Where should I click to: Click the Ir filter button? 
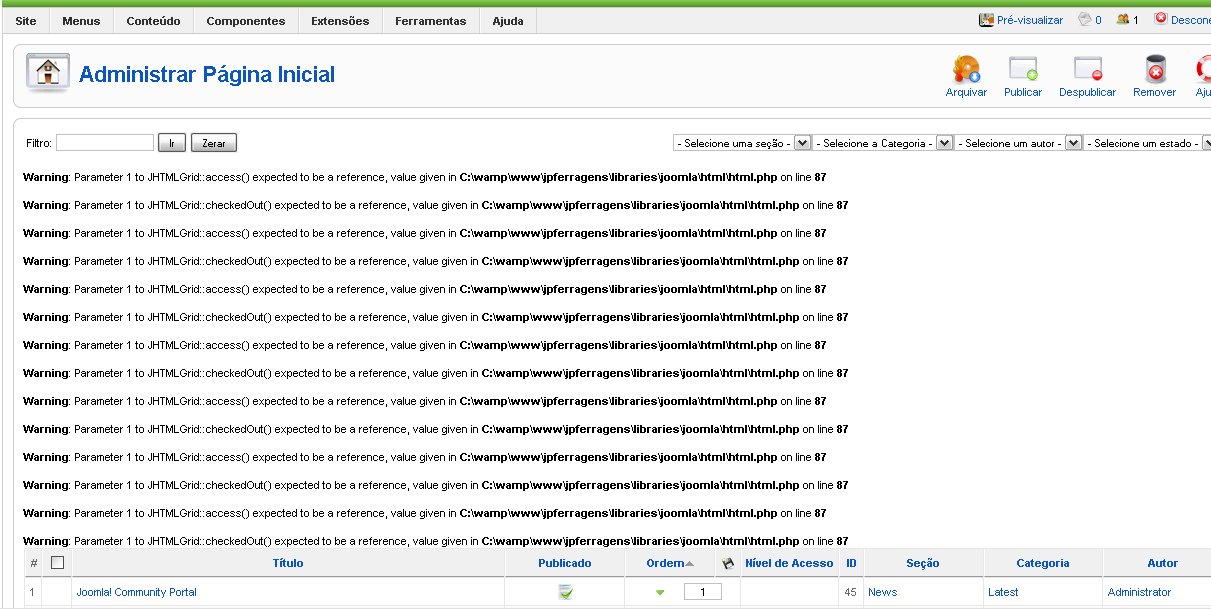[x=172, y=143]
